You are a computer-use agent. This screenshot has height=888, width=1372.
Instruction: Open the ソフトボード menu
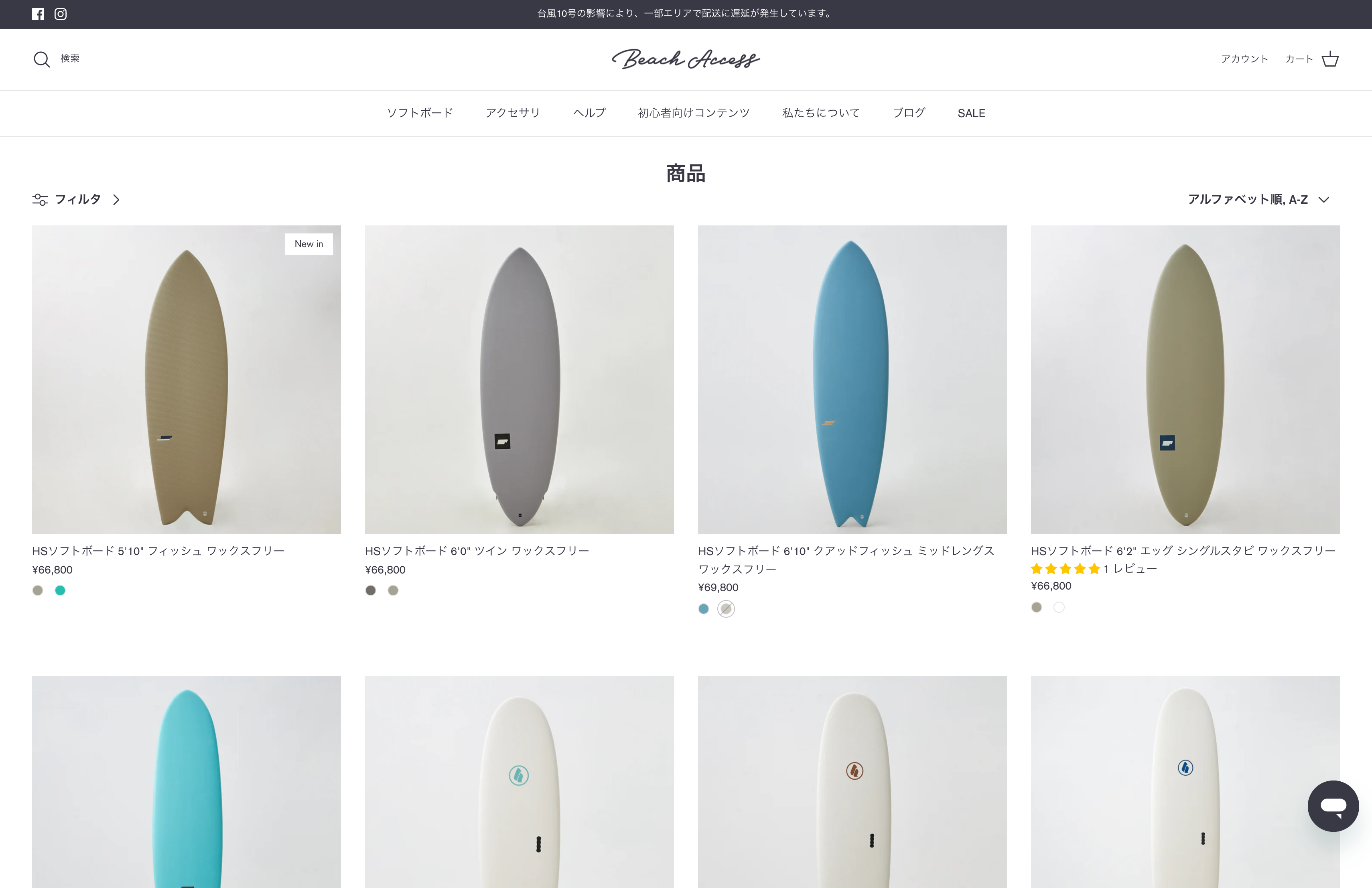pos(420,113)
